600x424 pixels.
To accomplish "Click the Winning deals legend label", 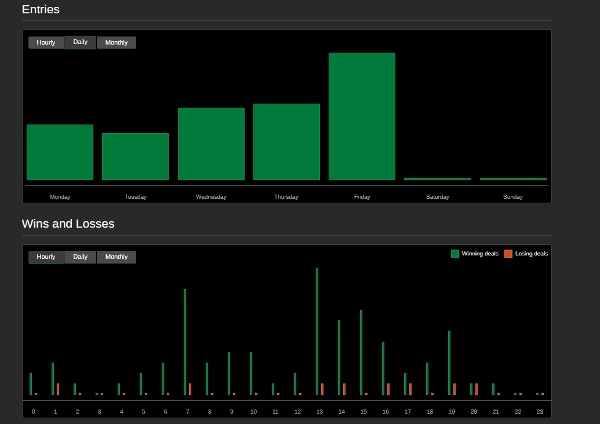I will (480, 254).
